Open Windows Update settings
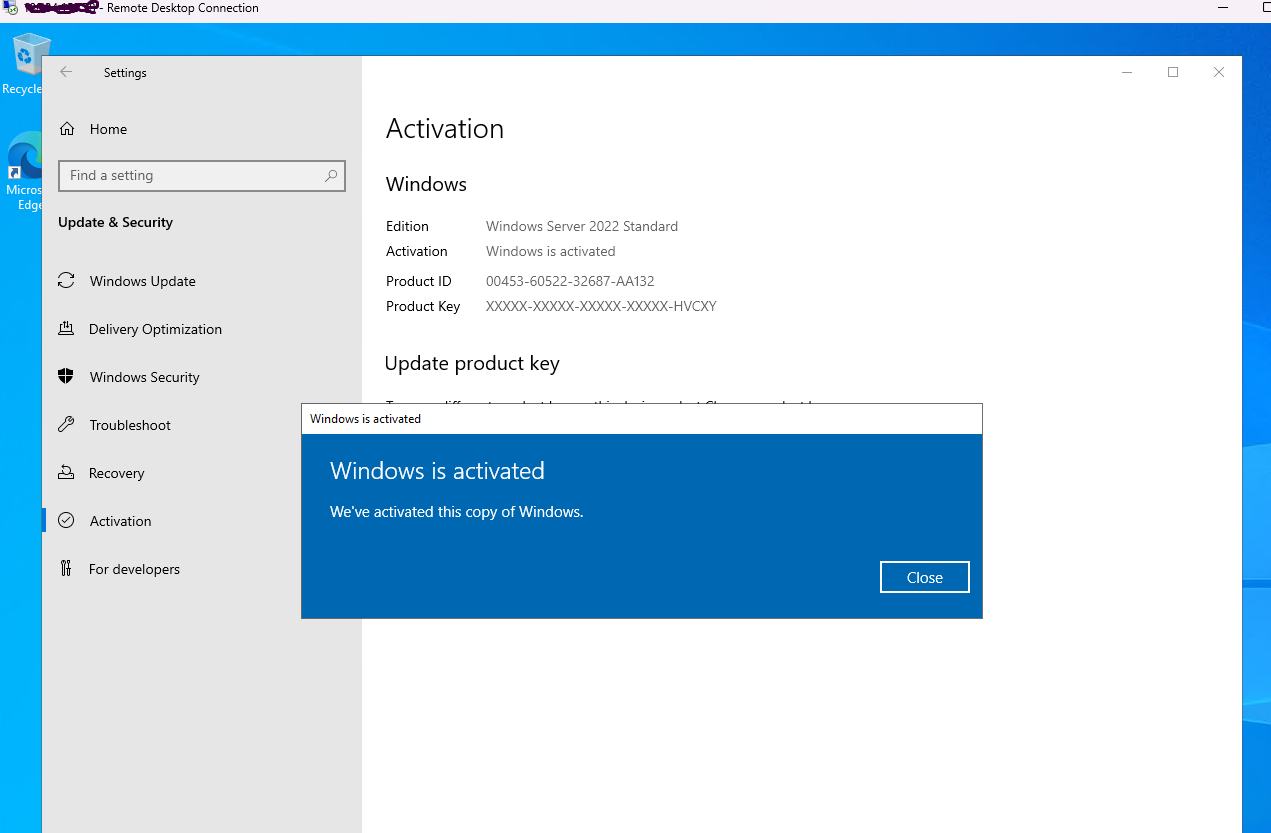The width and height of the screenshot is (1271, 833). (x=142, y=281)
